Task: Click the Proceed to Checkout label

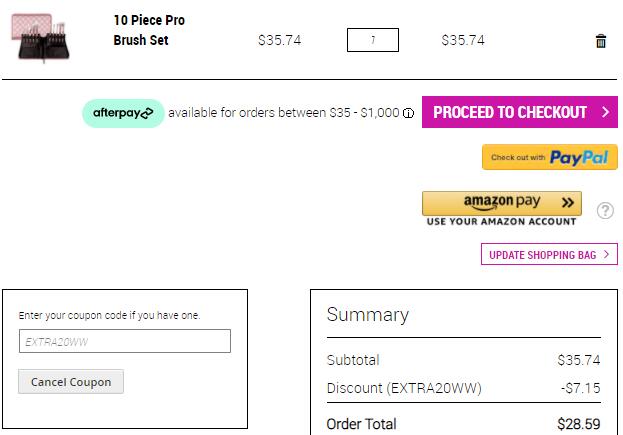Action: pyautogui.click(x=510, y=112)
